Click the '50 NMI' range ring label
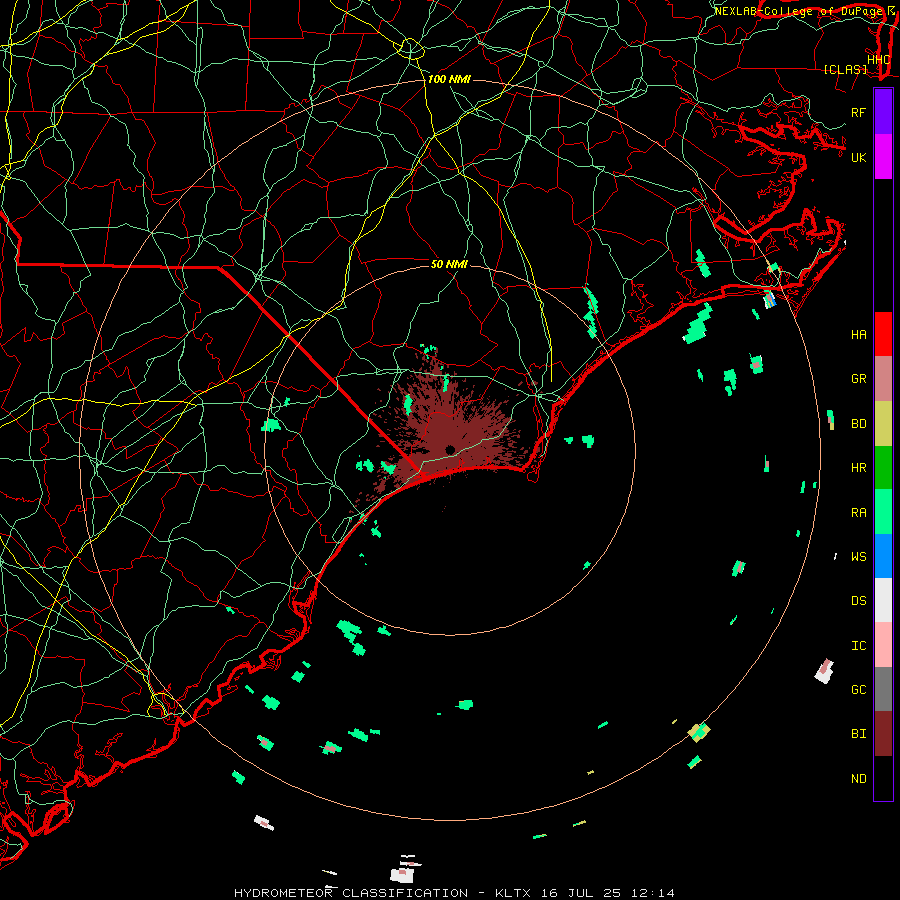This screenshot has height=900, width=900. click(449, 264)
